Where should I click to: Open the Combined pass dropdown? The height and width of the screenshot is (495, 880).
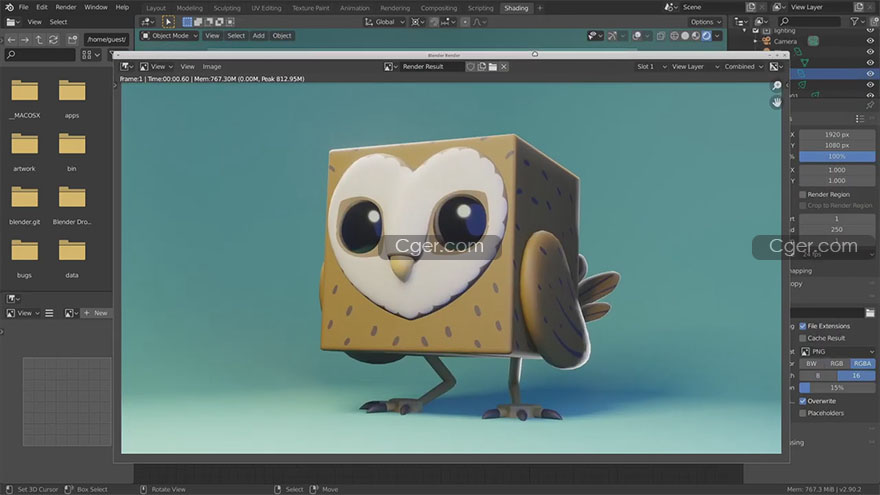tap(743, 67)
